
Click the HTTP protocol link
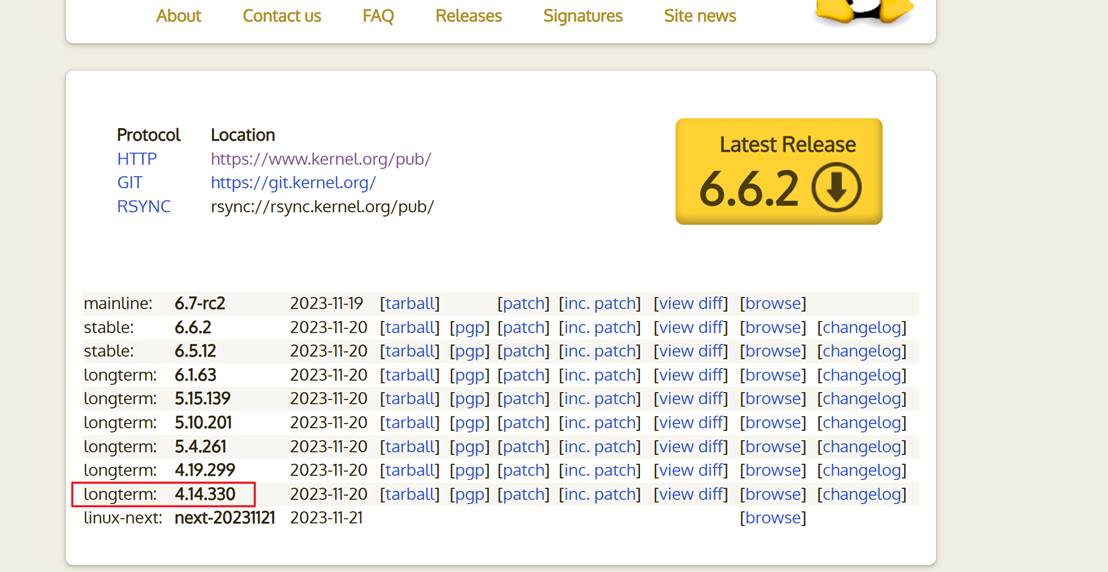pyautogui.click(x=137, y=159)
